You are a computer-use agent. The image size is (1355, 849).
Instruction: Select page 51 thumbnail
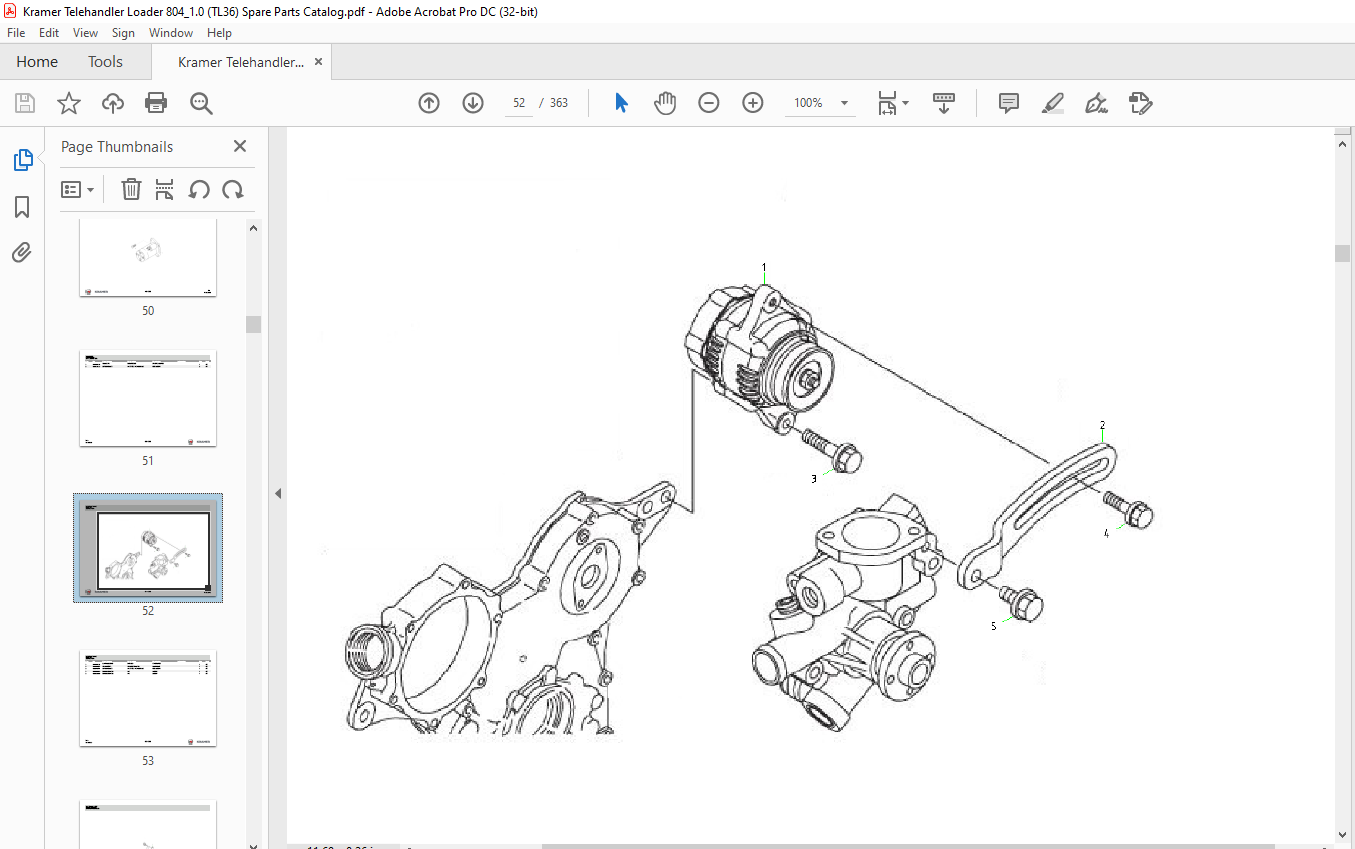148,398
